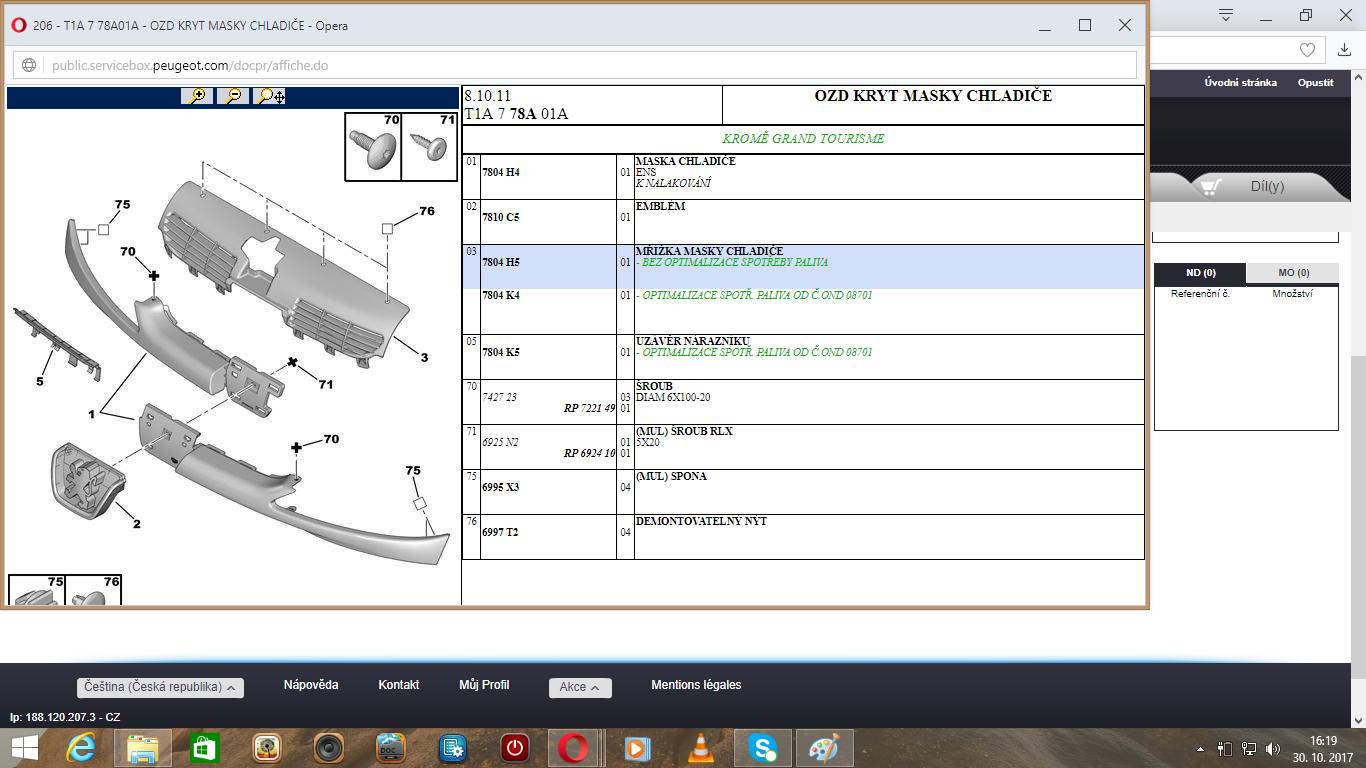Show hidden system tray icons arrow

(1201, 749)
